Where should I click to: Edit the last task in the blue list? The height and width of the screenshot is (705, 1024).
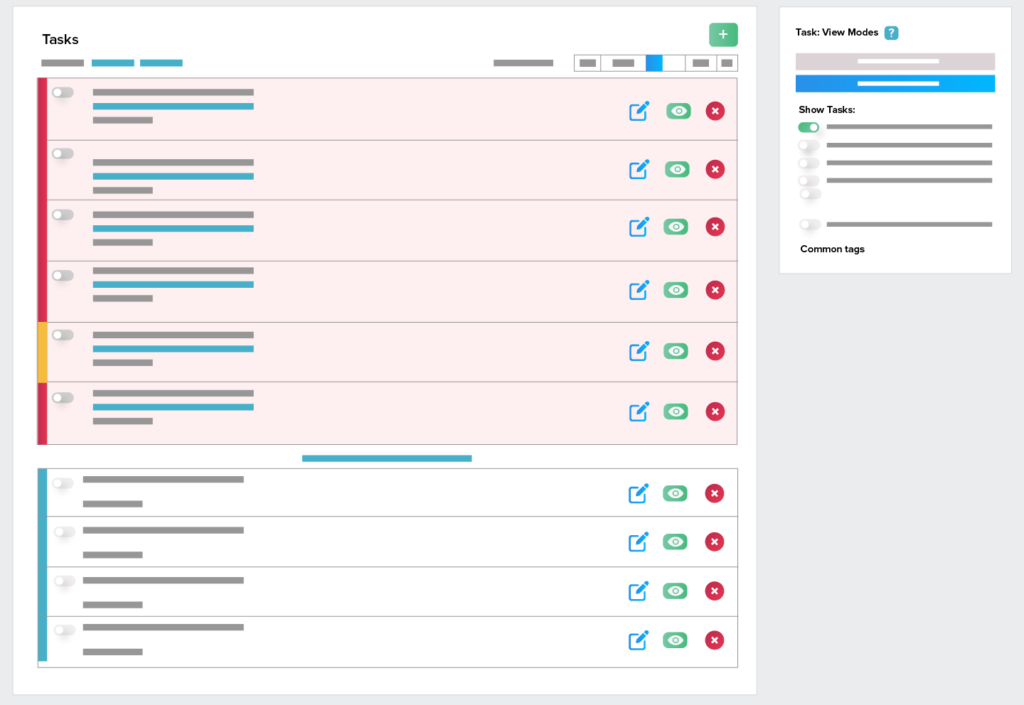tap(638, 640)
